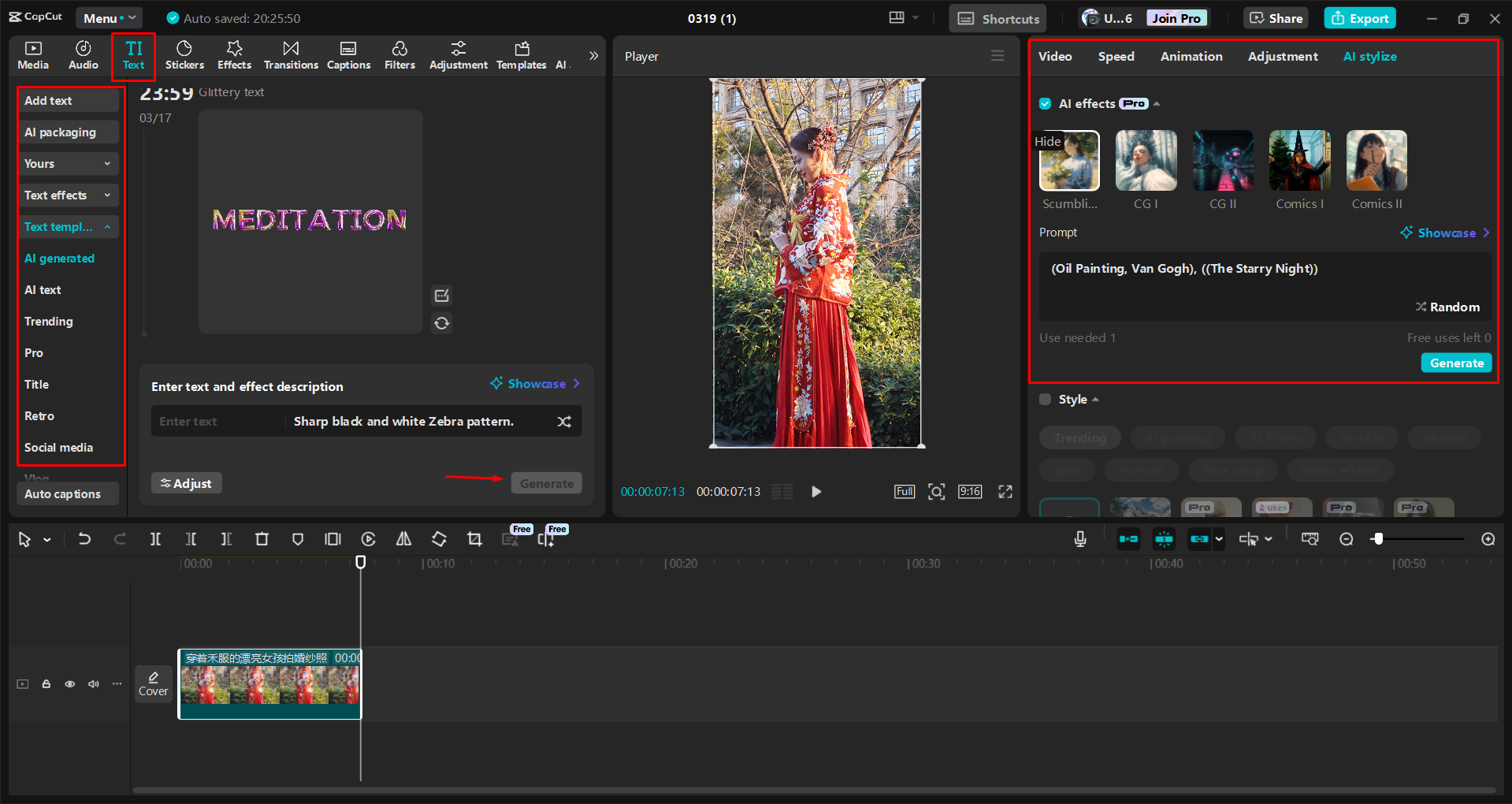Select the Comics I style thumbnail
The width and height of the screenshot is (1512, 804).
click(x=1298, y=160)
